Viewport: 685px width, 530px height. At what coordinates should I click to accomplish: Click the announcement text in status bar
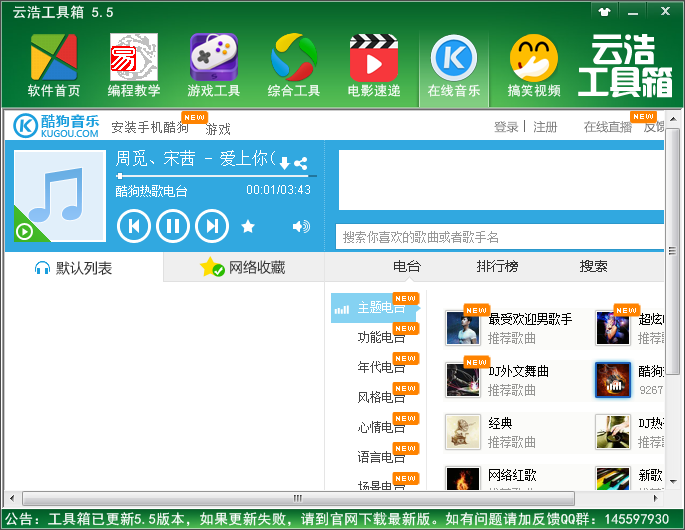point(337,519)
